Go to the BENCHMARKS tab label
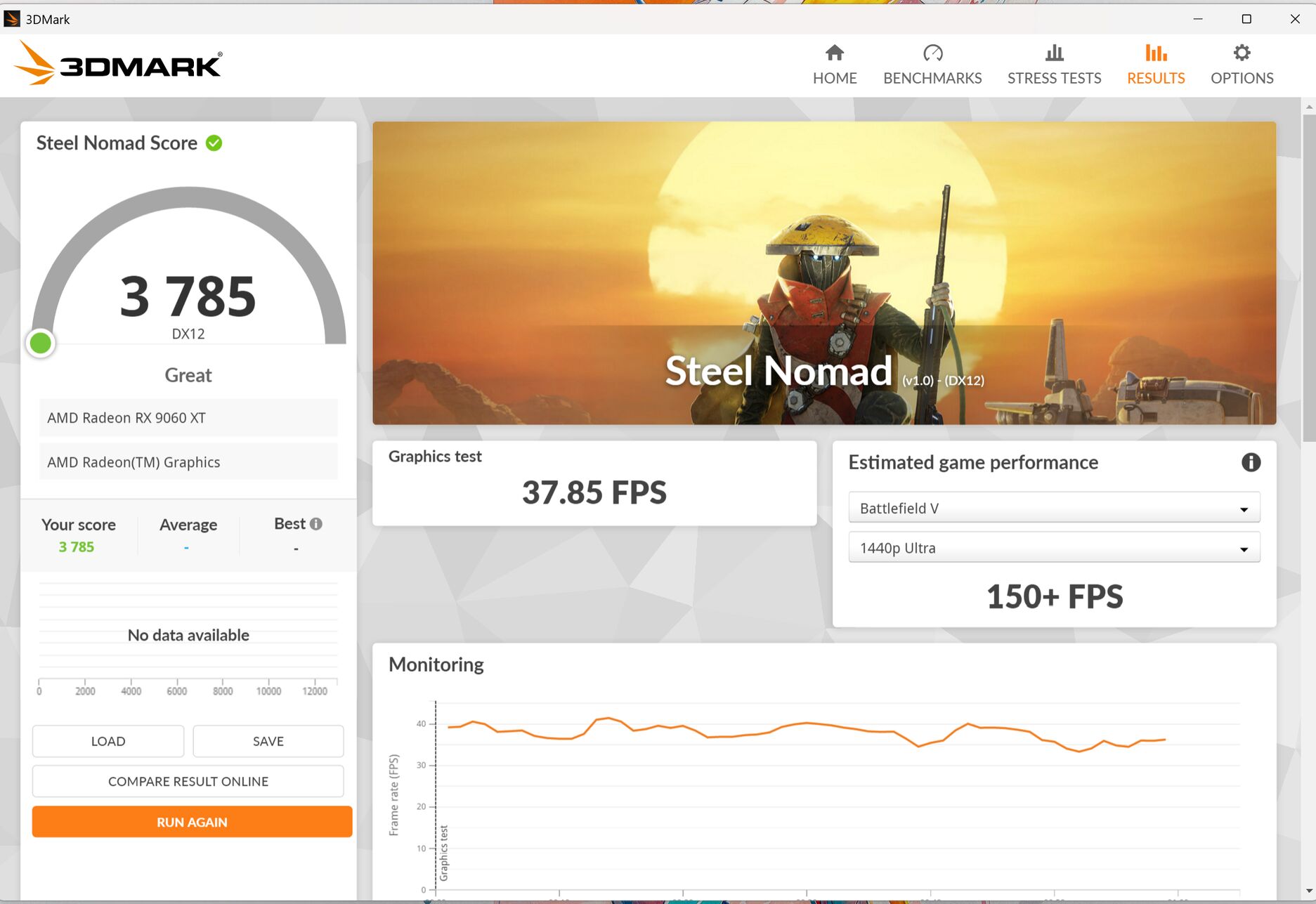1316x904 pixels. click(932, 78)
